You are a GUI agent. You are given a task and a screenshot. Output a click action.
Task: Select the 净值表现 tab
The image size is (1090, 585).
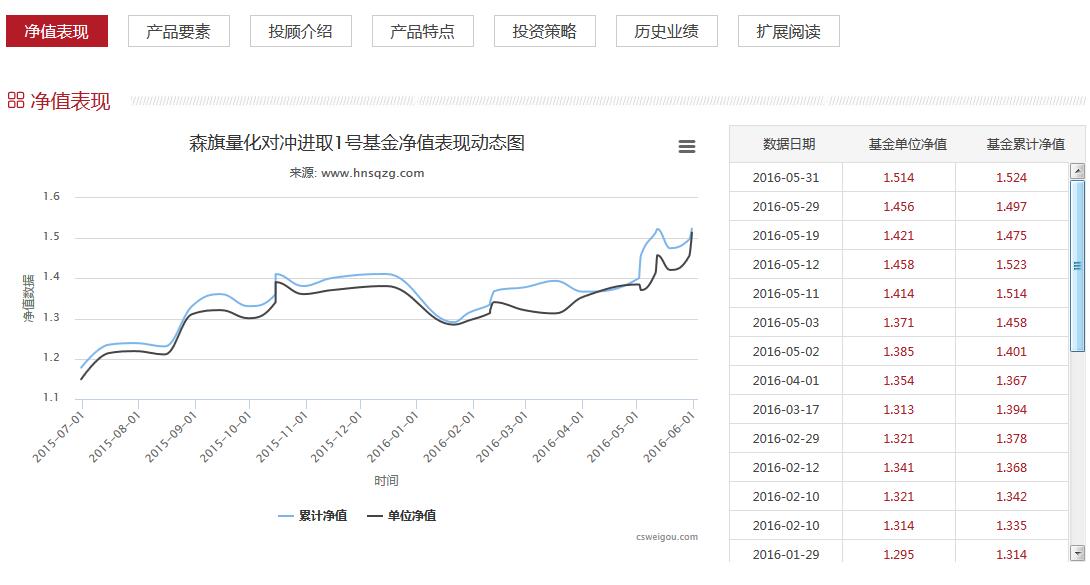(x=56, y=31)
